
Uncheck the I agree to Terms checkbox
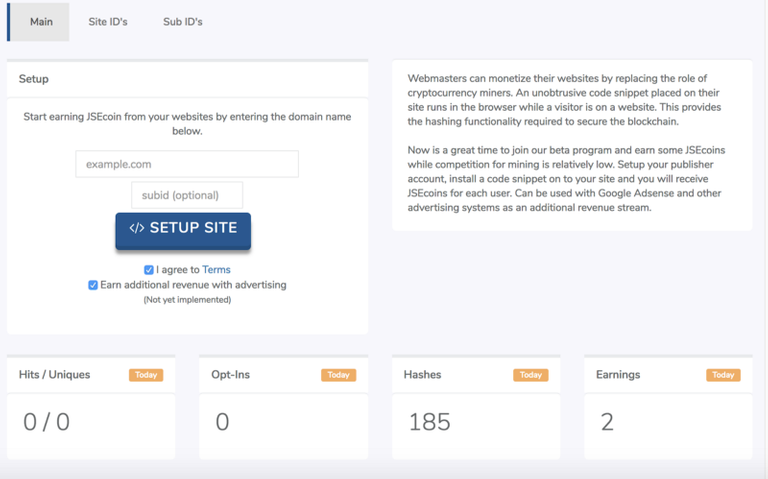coord(149,270)
